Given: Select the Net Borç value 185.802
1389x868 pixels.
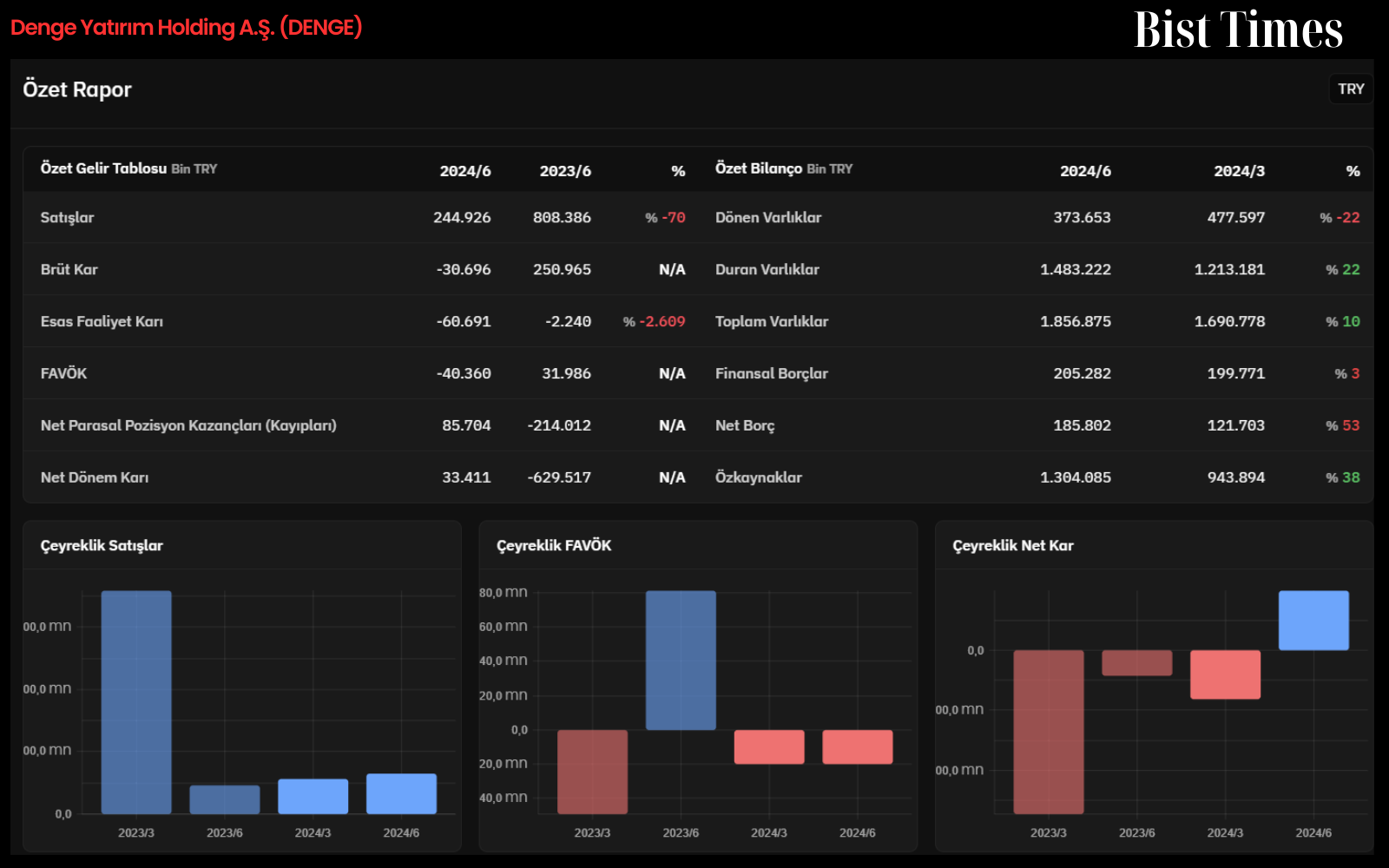Looking at the screenshot, I should coord(1082,425).
